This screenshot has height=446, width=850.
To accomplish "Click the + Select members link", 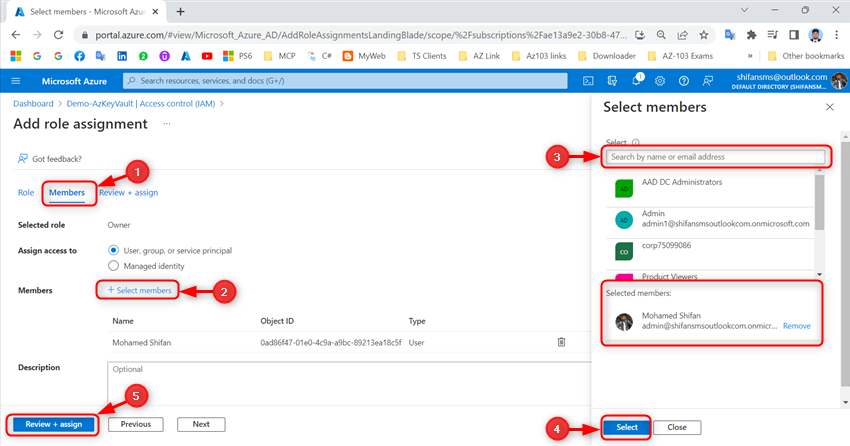I will (139, 290).
